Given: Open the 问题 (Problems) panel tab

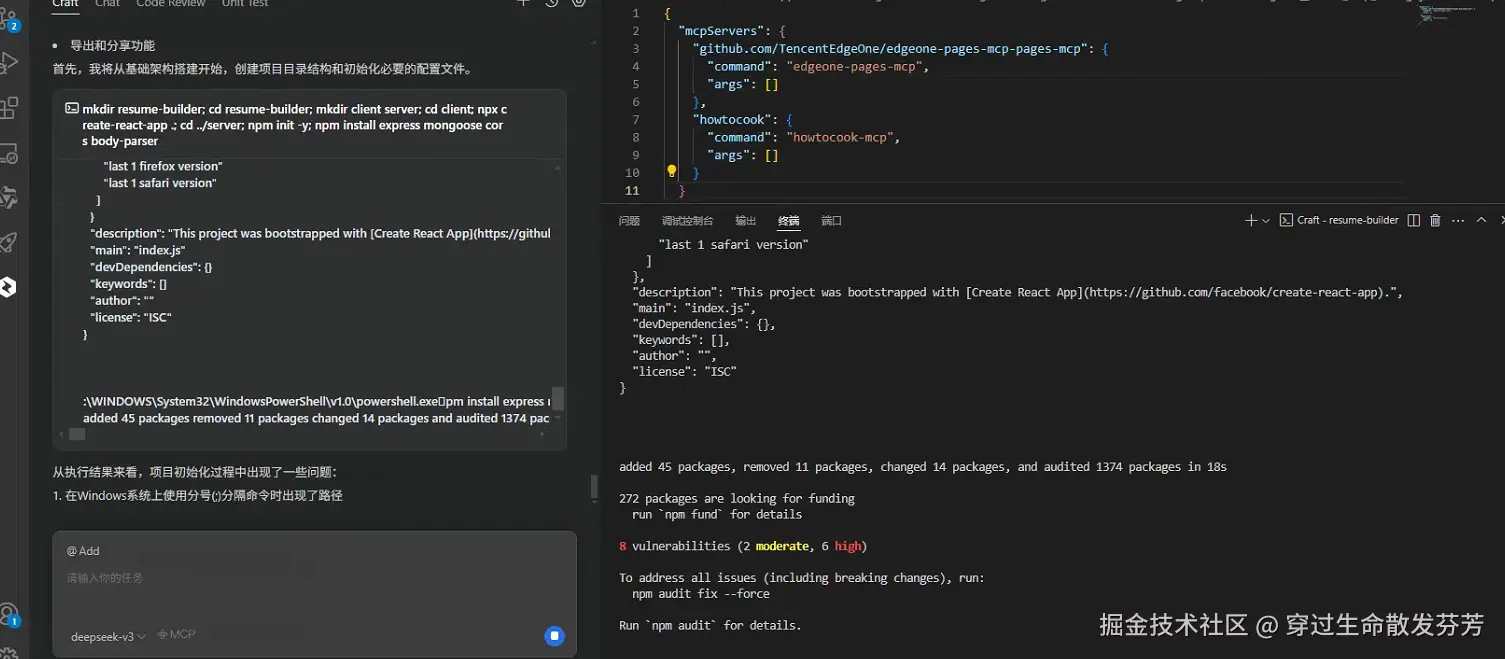Looking at the screenshot, I should pyautogui.click(x=629, y=221).
